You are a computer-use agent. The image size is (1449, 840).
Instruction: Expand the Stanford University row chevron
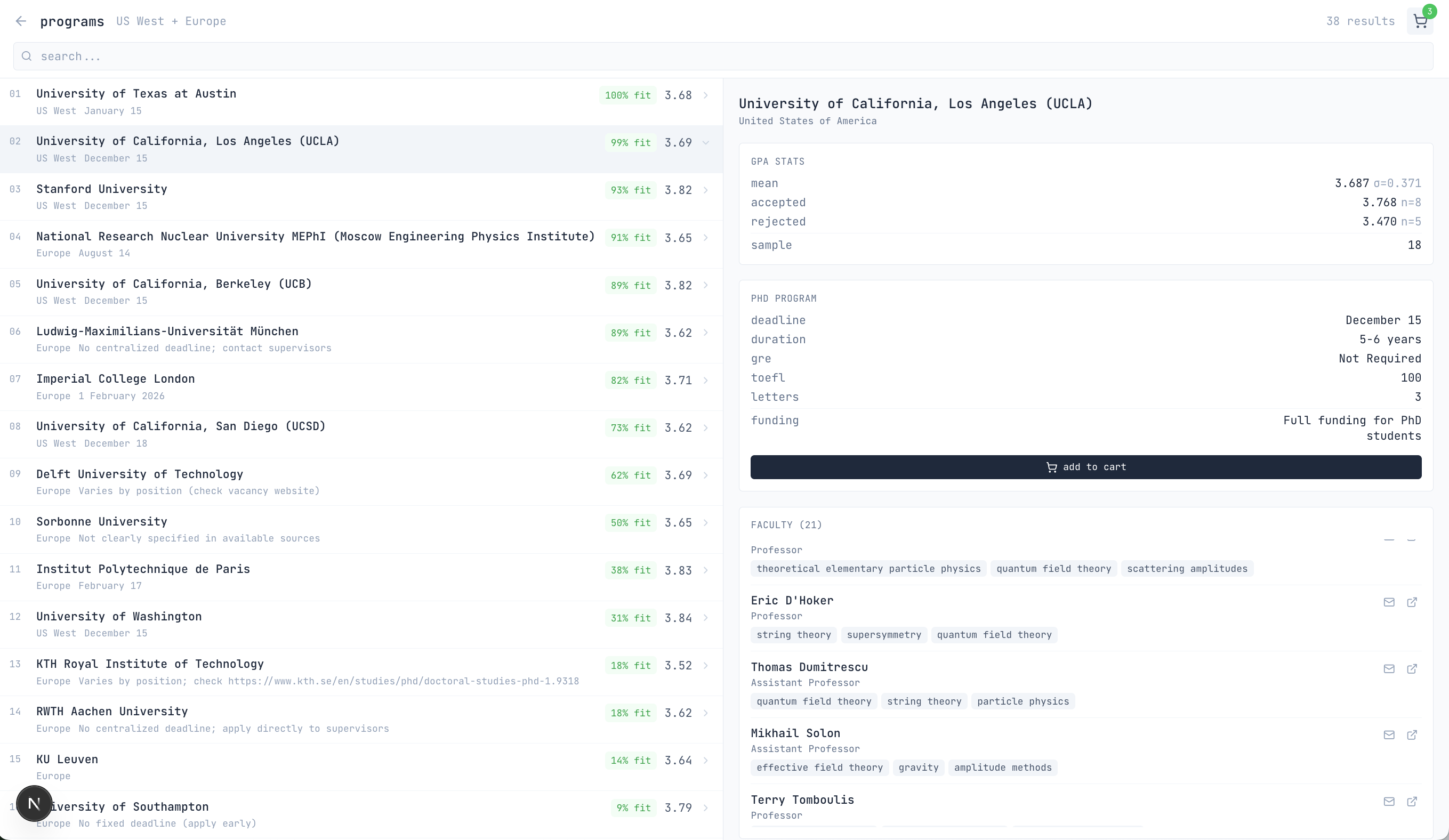point(705,190)
